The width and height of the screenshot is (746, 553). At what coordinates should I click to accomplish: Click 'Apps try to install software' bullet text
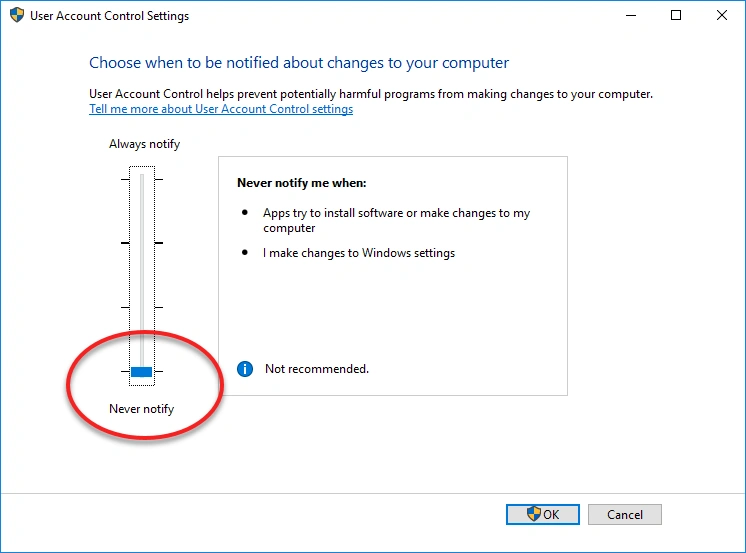(x=396, y=220)
